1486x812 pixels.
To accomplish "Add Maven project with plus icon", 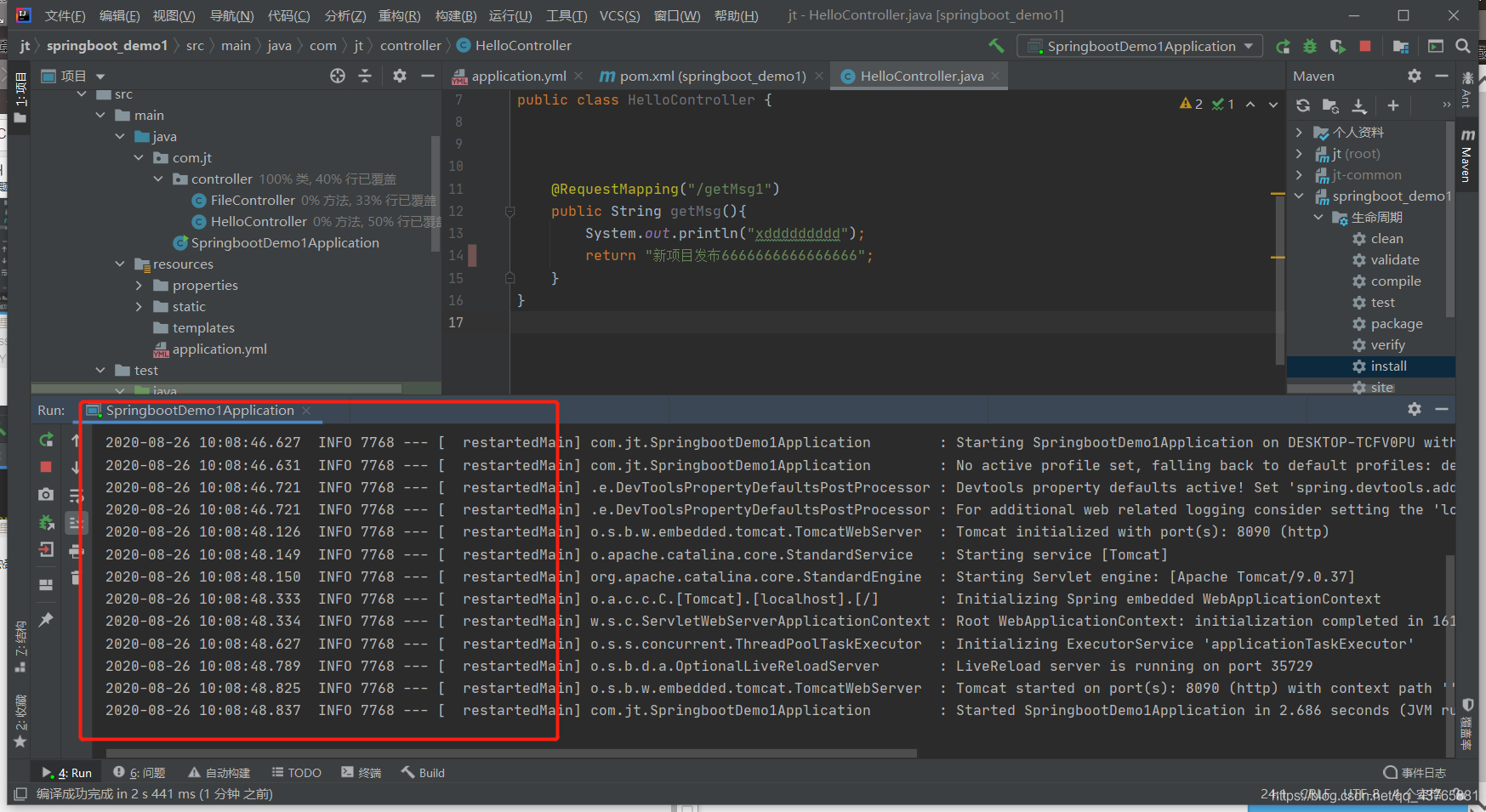I will pyautogui.click(x=1392, y=105).
